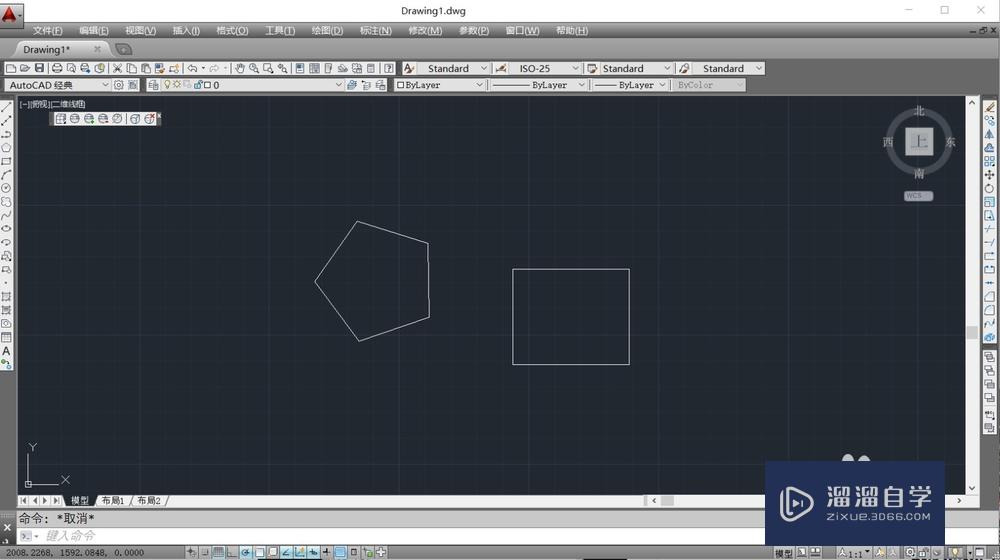Click the Cut scissors icon
Screen dimensions: 1000x560
point(117,68)
